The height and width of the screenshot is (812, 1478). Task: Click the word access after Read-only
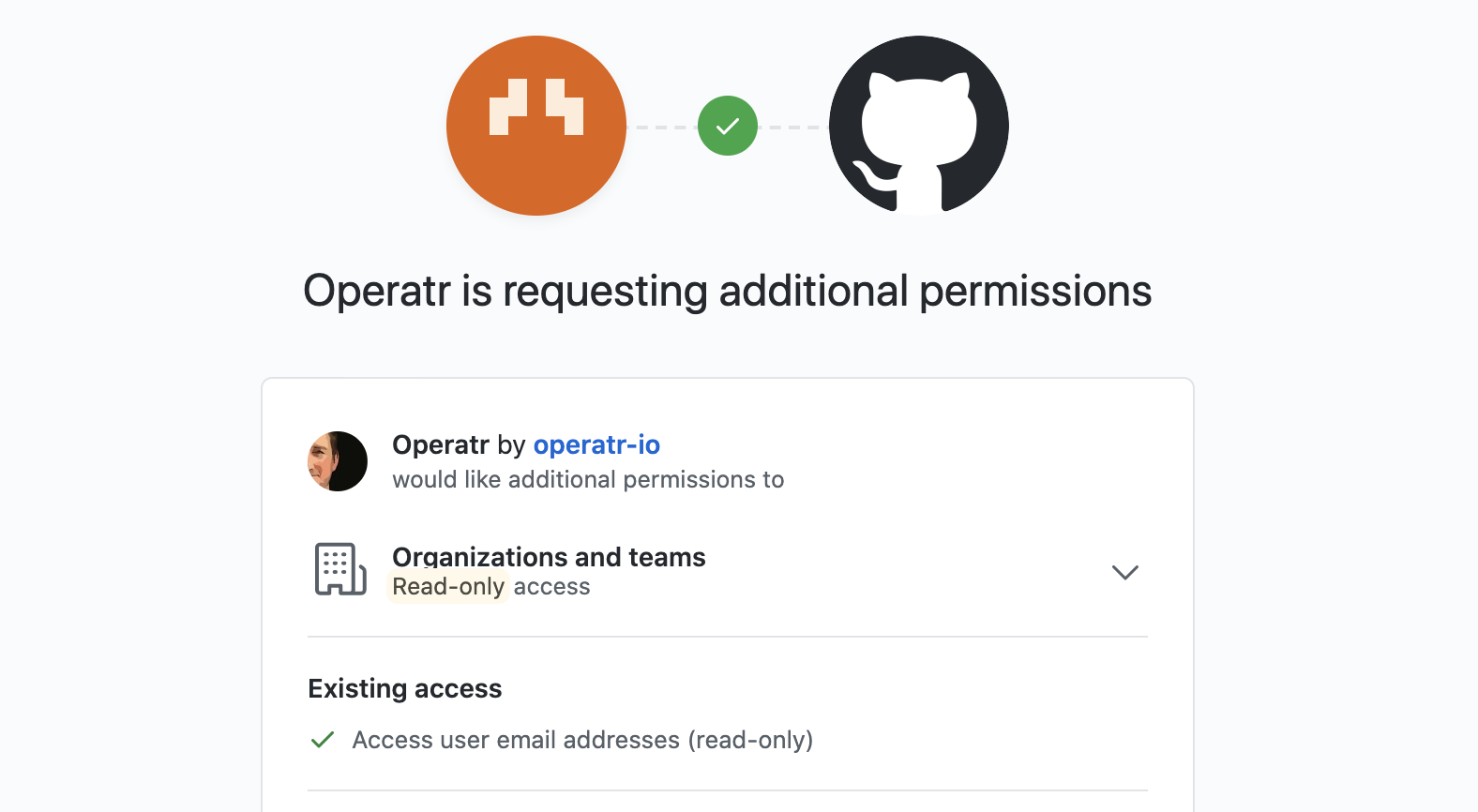pyautogui.click(x=551, y=587)
